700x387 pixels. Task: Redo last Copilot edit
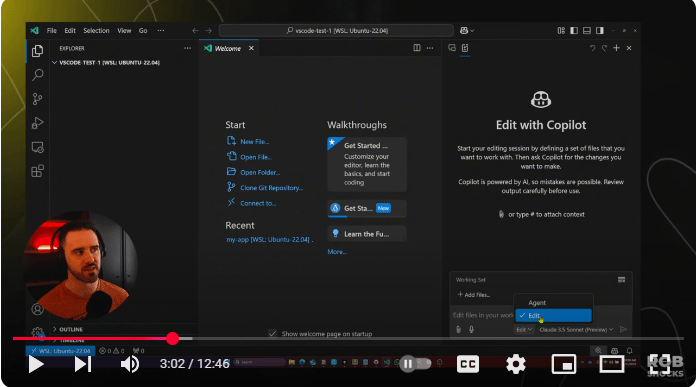604,48
